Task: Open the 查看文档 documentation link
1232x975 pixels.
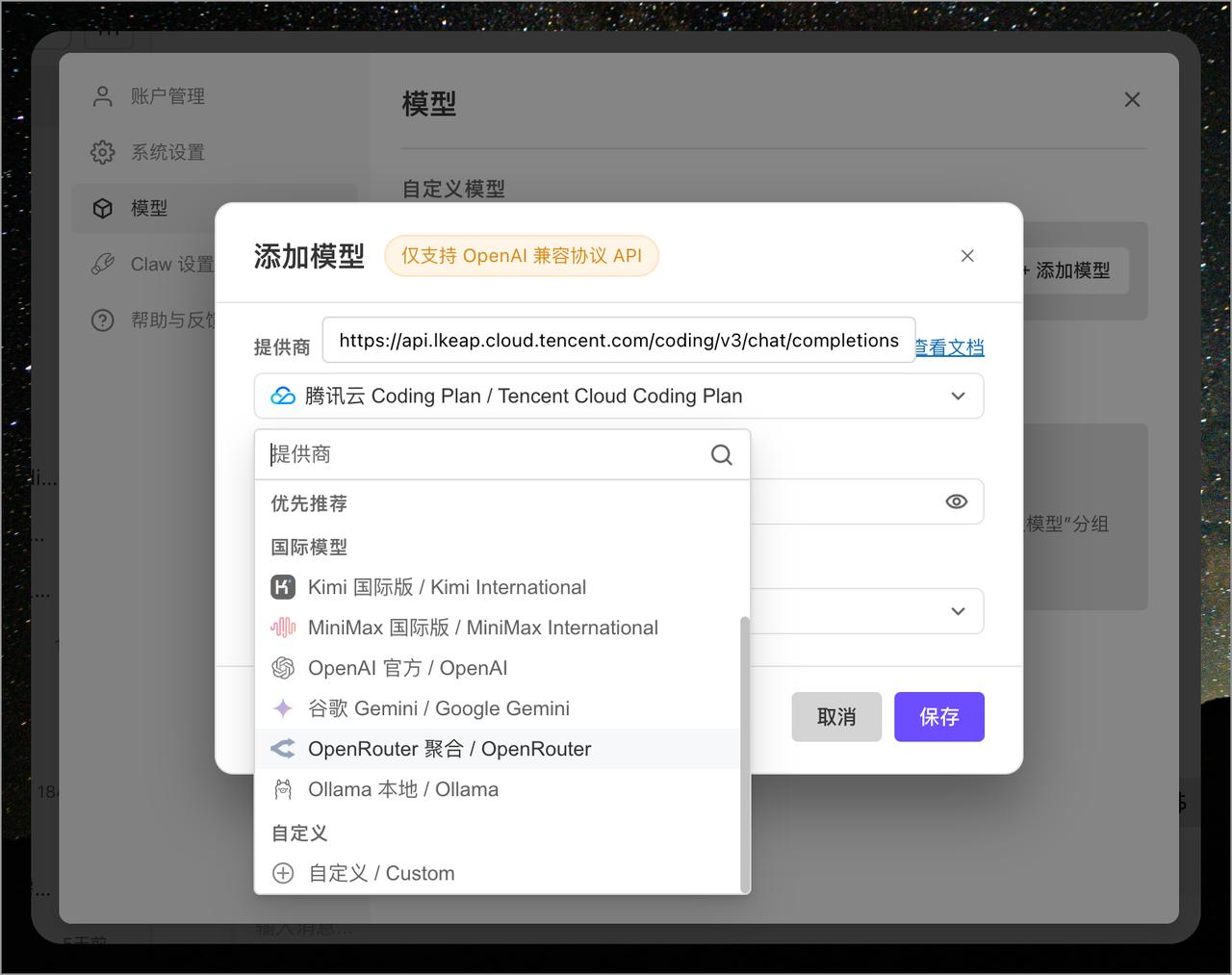Action: (x=950, y=346)
